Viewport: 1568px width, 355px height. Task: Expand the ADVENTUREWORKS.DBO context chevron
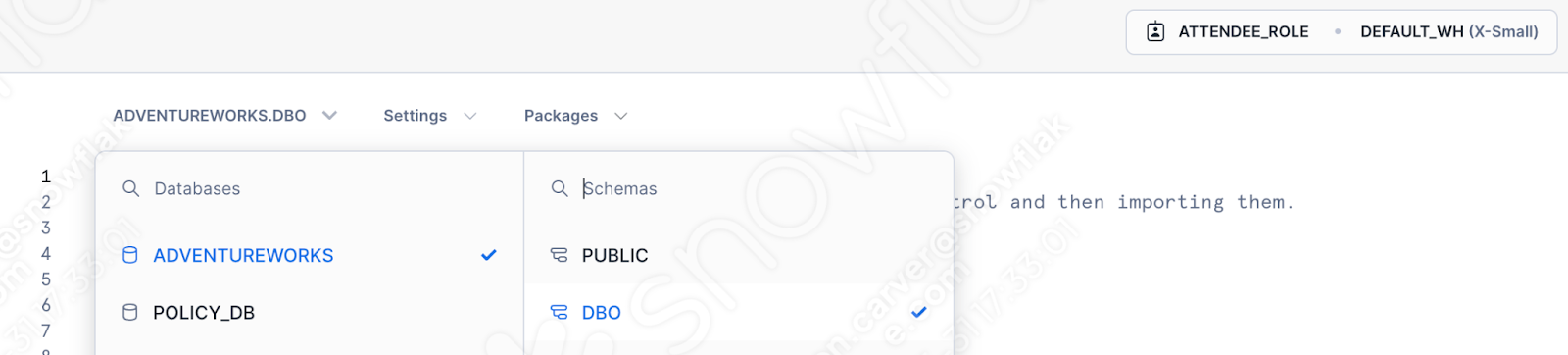(330, 116)
